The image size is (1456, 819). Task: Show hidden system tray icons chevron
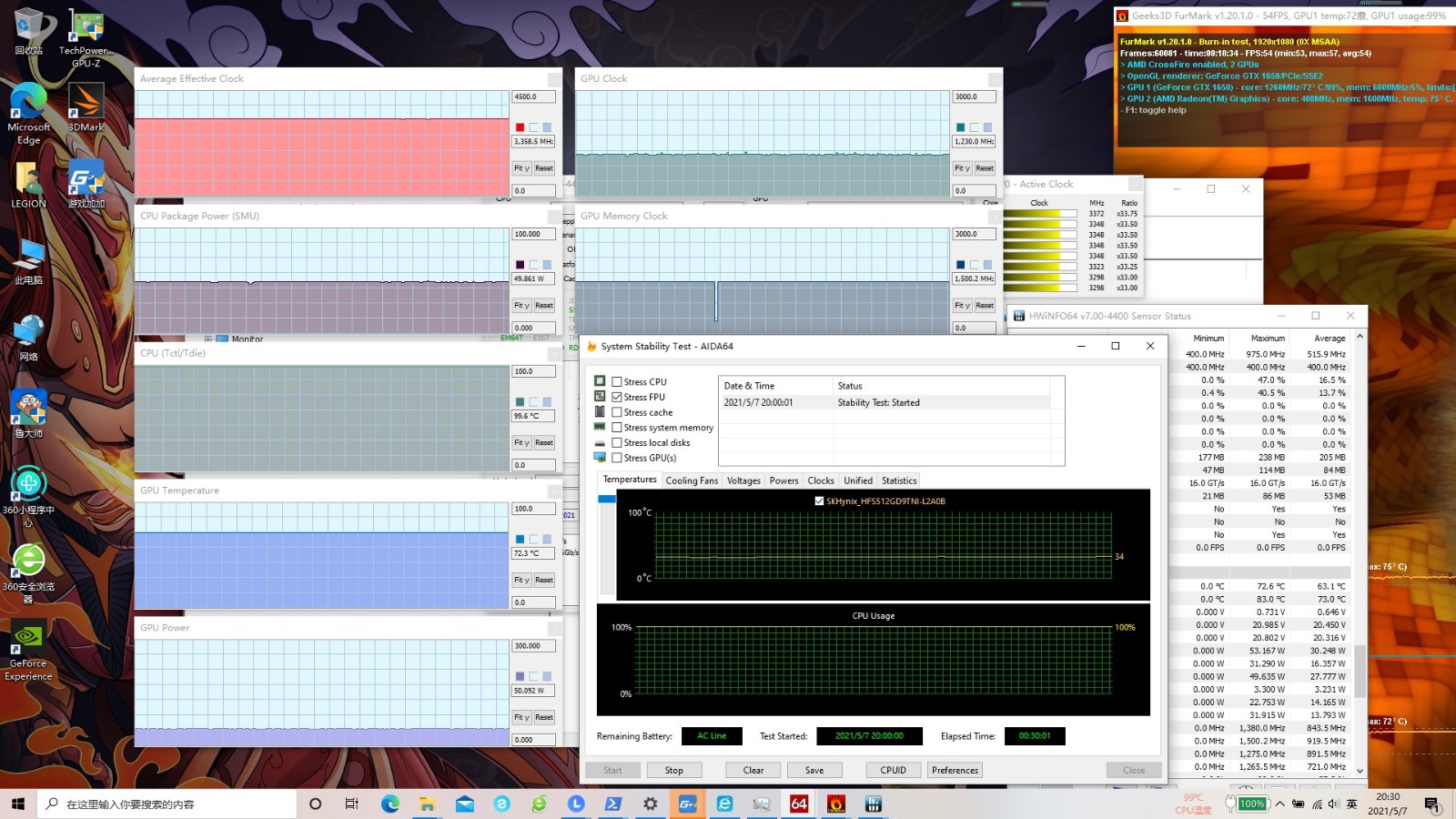point(1279,804)
